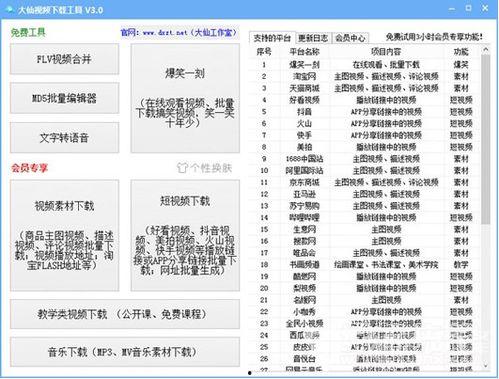Click the app logo icon in title bar

[x=9, y=9]
